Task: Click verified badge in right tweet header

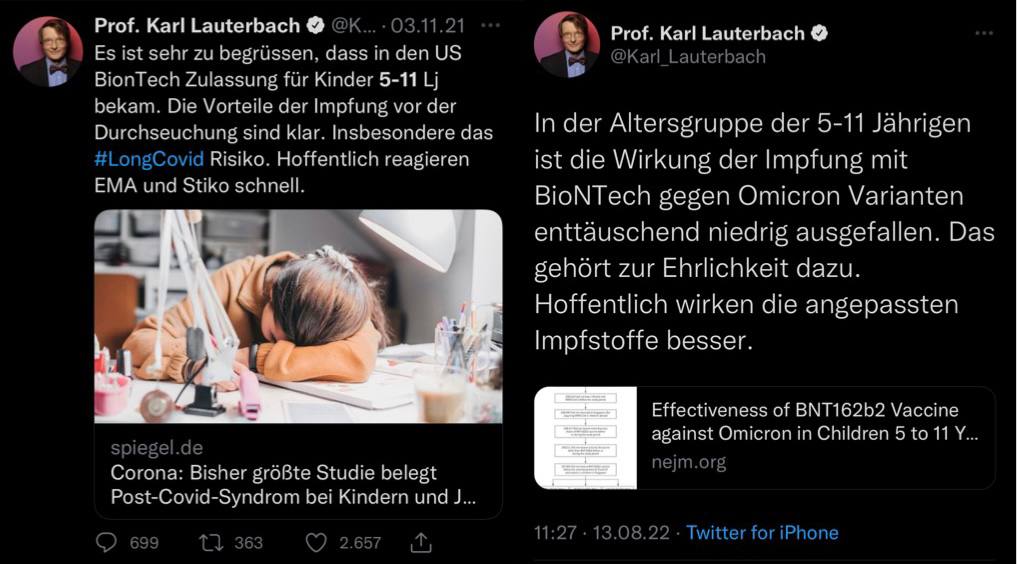Action: pos(819,34)
